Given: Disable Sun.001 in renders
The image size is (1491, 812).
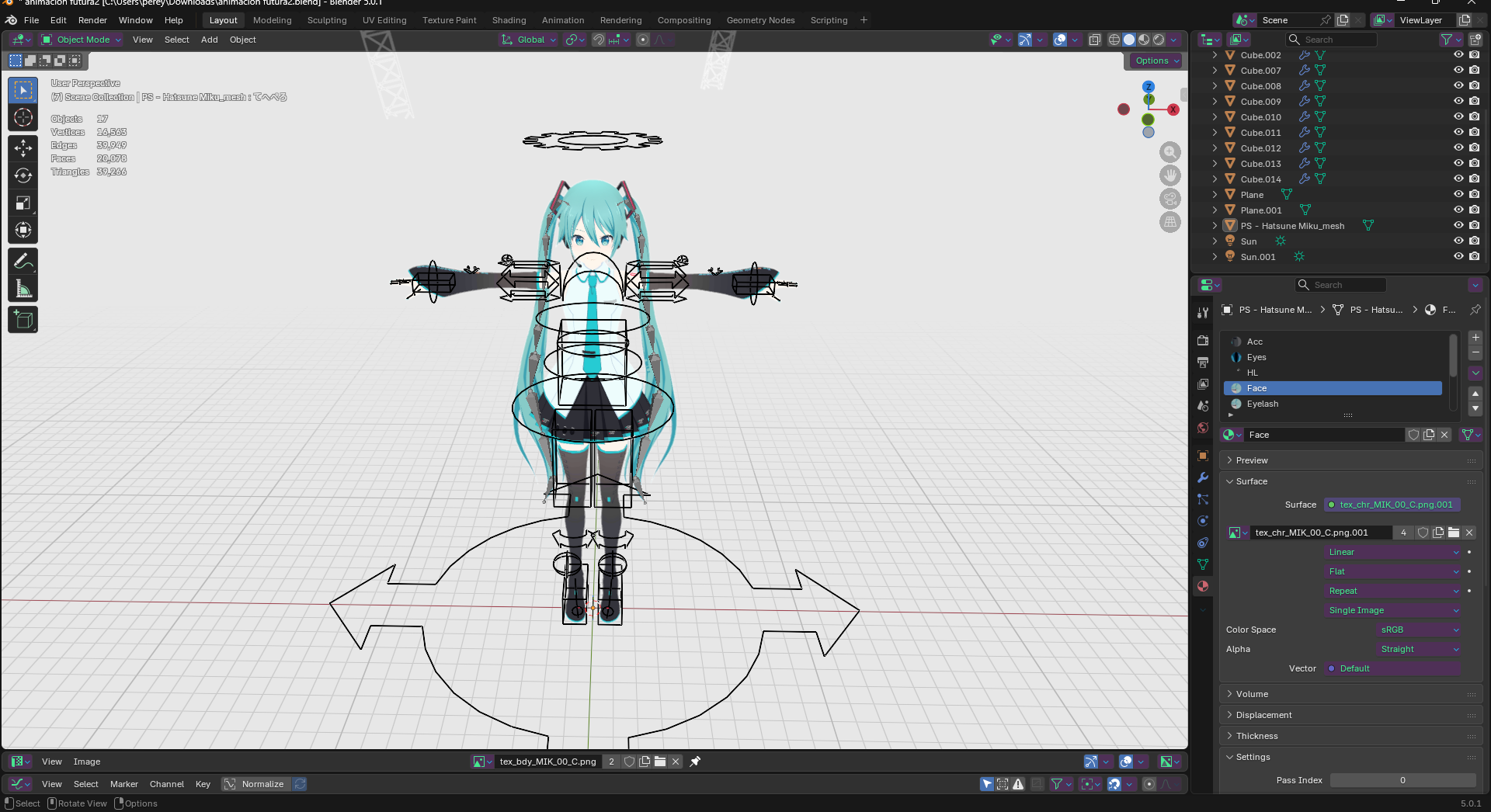Looking at the screenshot, I should [x=1475, y=257].
